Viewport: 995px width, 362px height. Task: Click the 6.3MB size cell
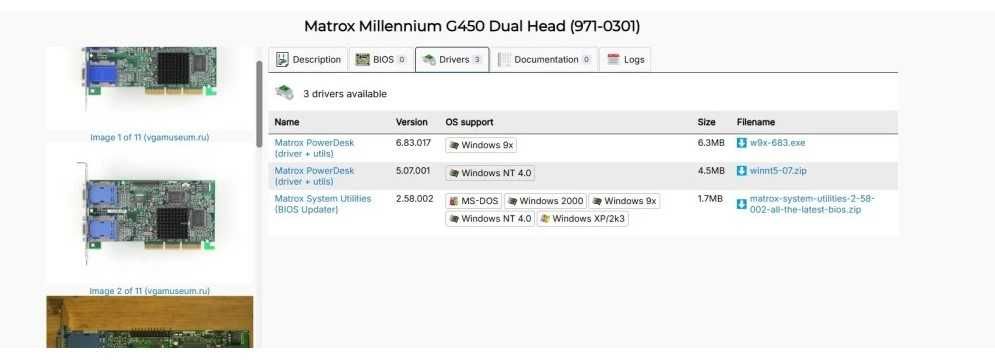pos(711,143)
